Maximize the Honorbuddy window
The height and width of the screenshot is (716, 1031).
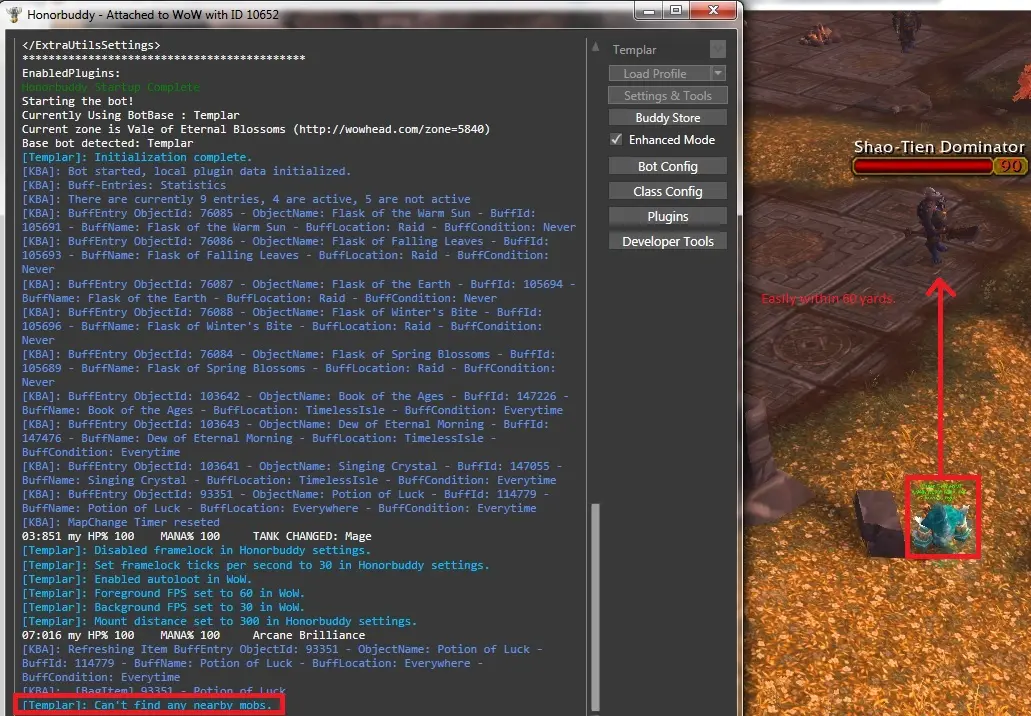(x=675, y=11)
